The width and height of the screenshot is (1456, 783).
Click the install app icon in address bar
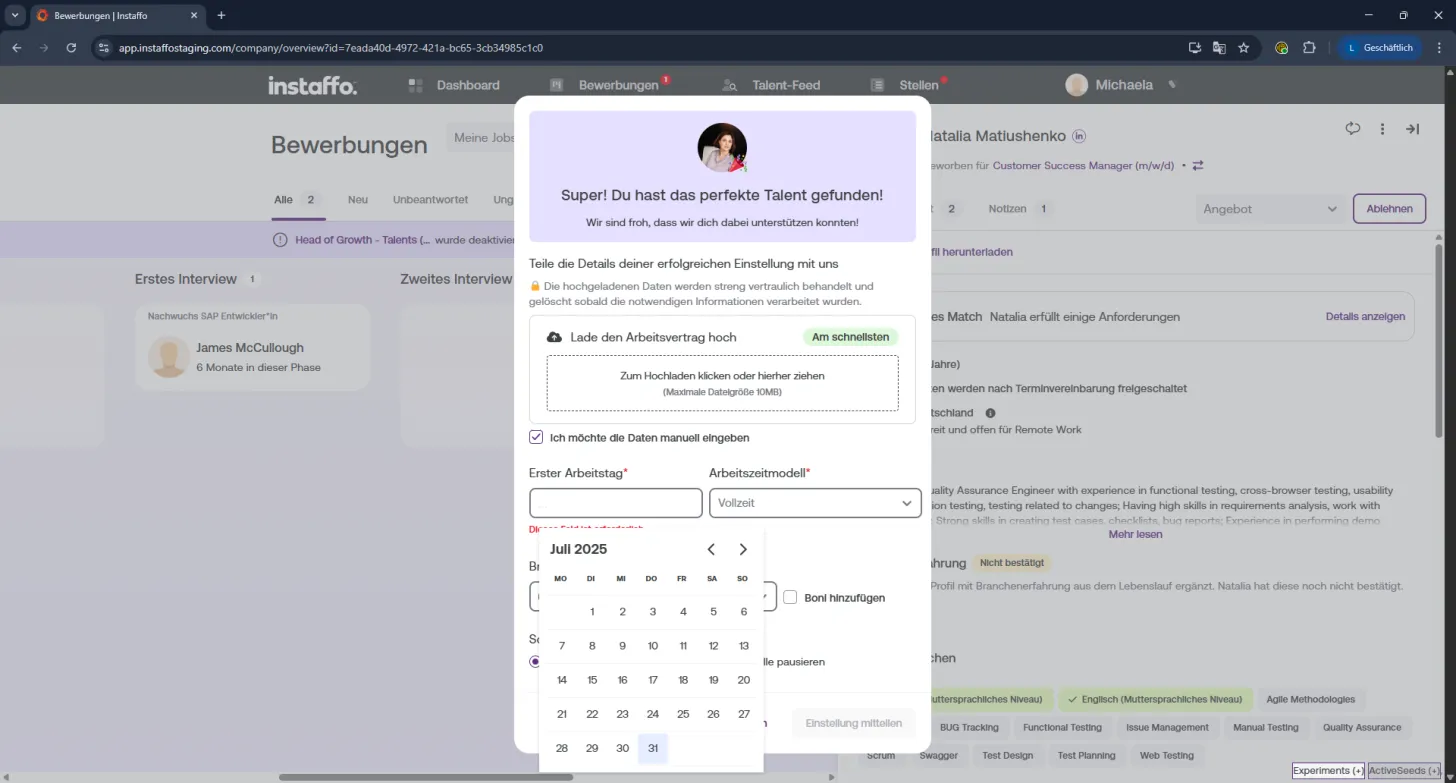click(1194, 47)
